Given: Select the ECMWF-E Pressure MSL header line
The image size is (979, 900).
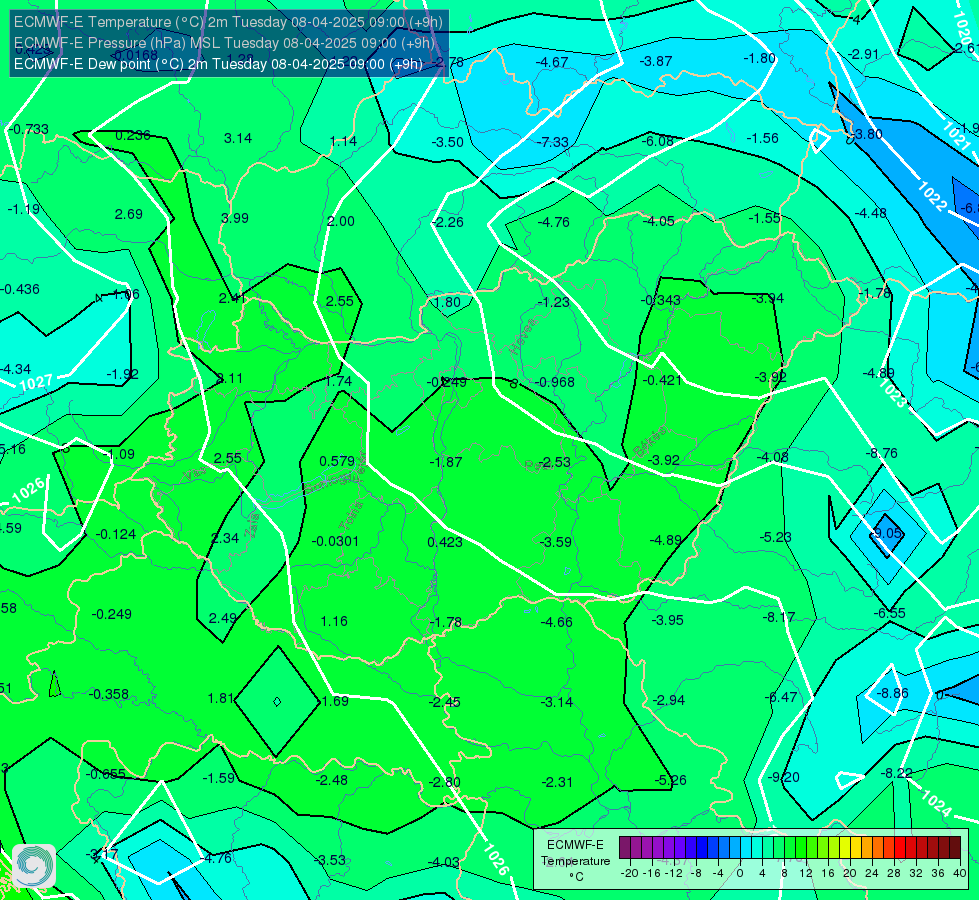Looking at the screenshot, I should [224, 42].
